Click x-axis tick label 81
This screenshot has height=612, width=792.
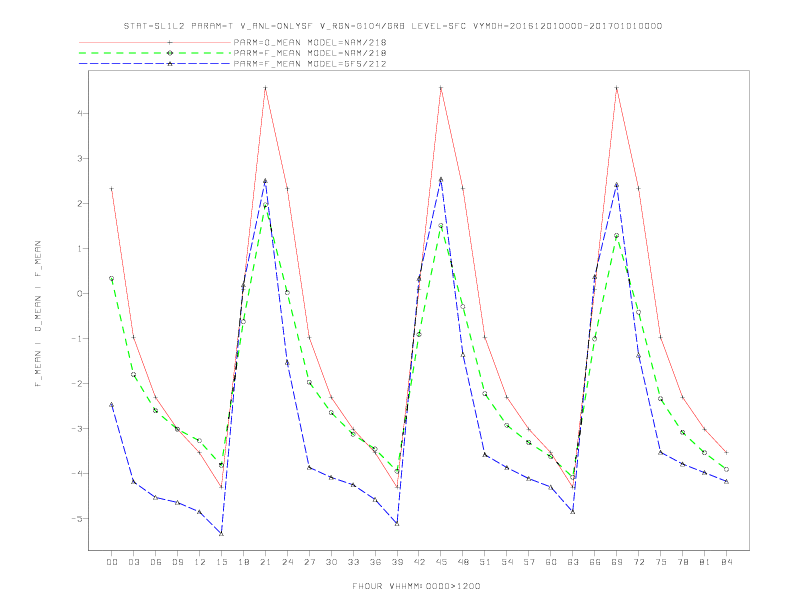pyautogui.click(x=705, y=562)
